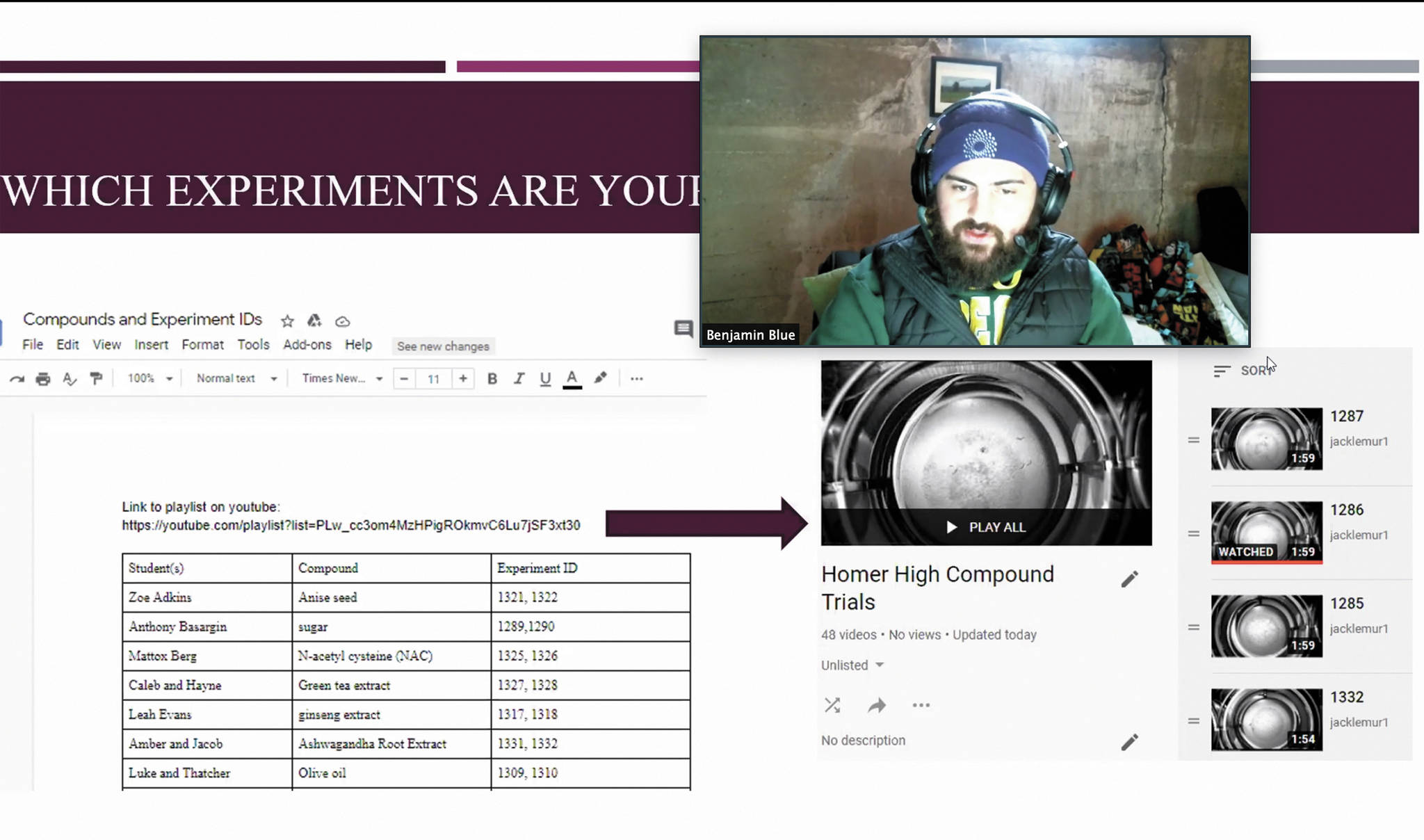Open video thumbnail 1285
This screenshot has height=840, width=1424.
pos(1266,626)
